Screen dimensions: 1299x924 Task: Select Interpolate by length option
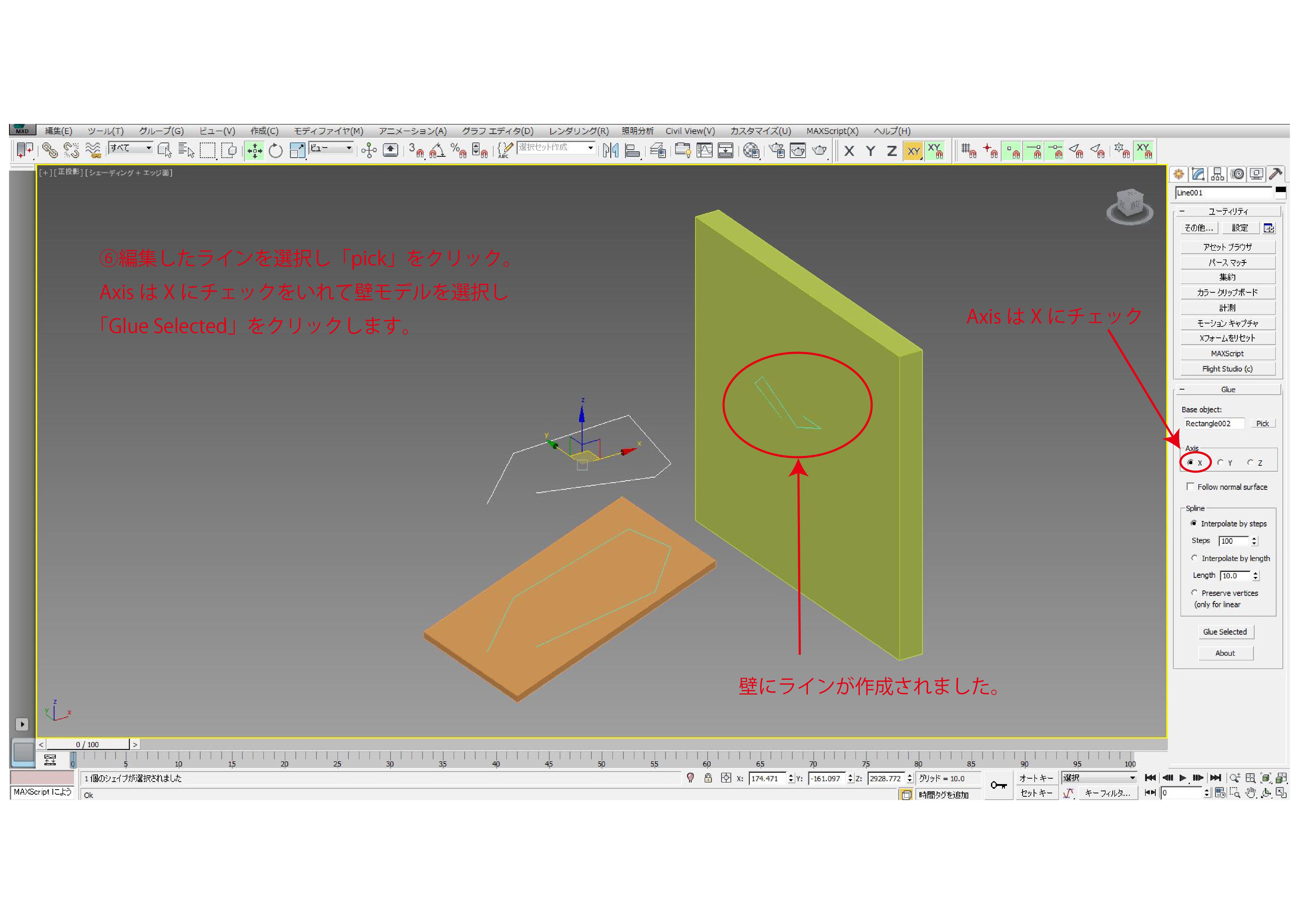[1194, 558]
